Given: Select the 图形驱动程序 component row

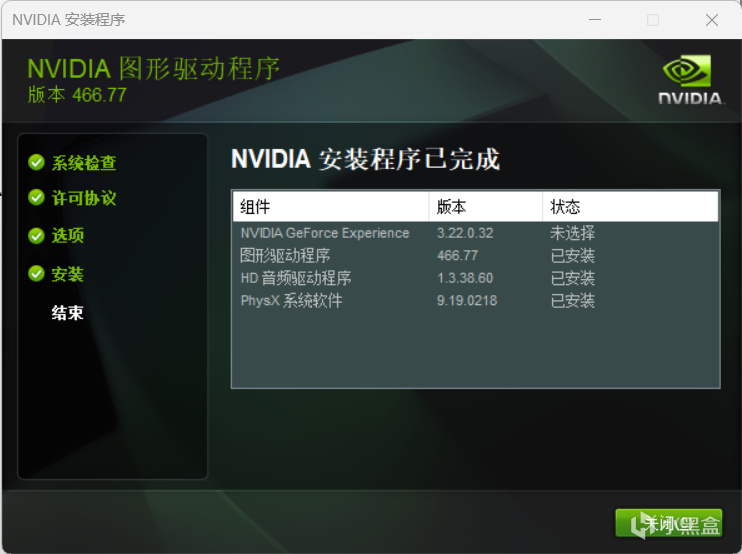Looking at the screenshot, I should point(476,255).
